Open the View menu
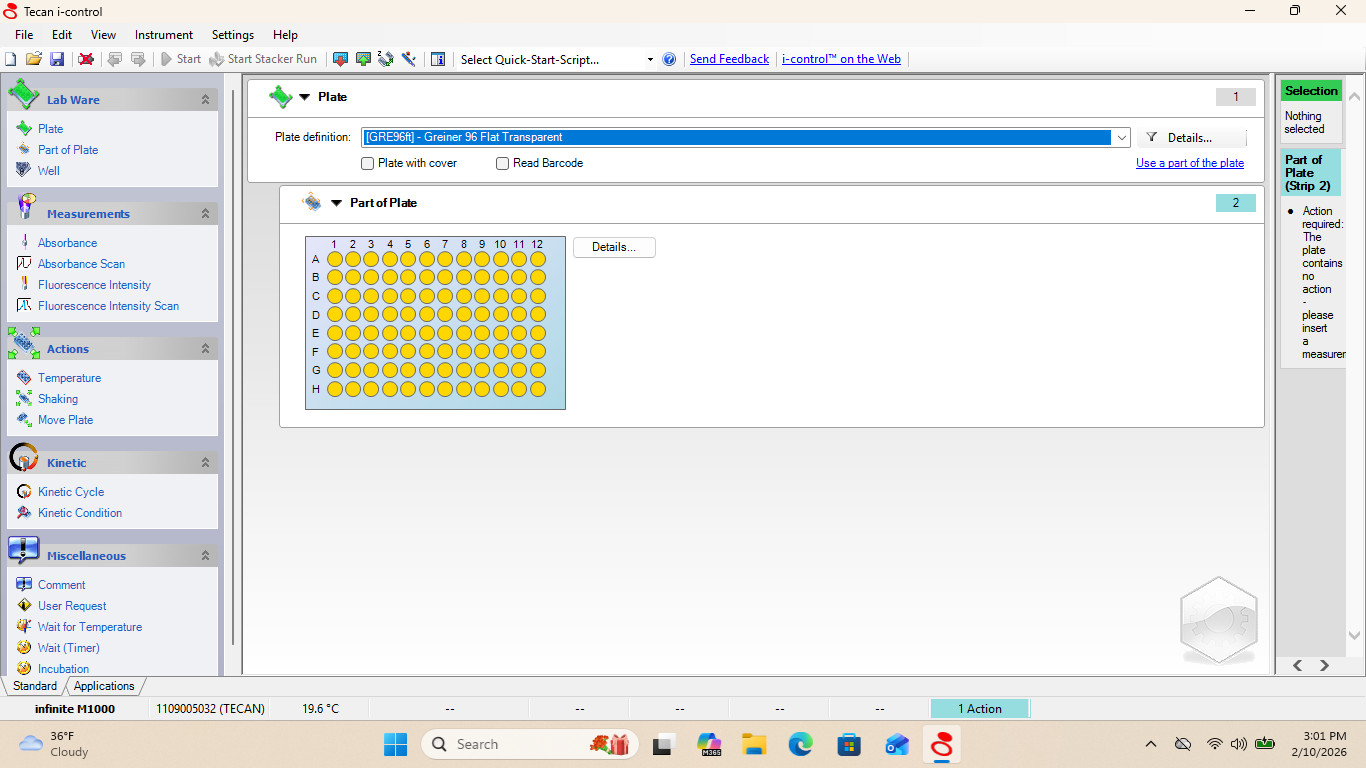Image resolution: width=1366 pixels, height=768 pixels. coord(104,35)
